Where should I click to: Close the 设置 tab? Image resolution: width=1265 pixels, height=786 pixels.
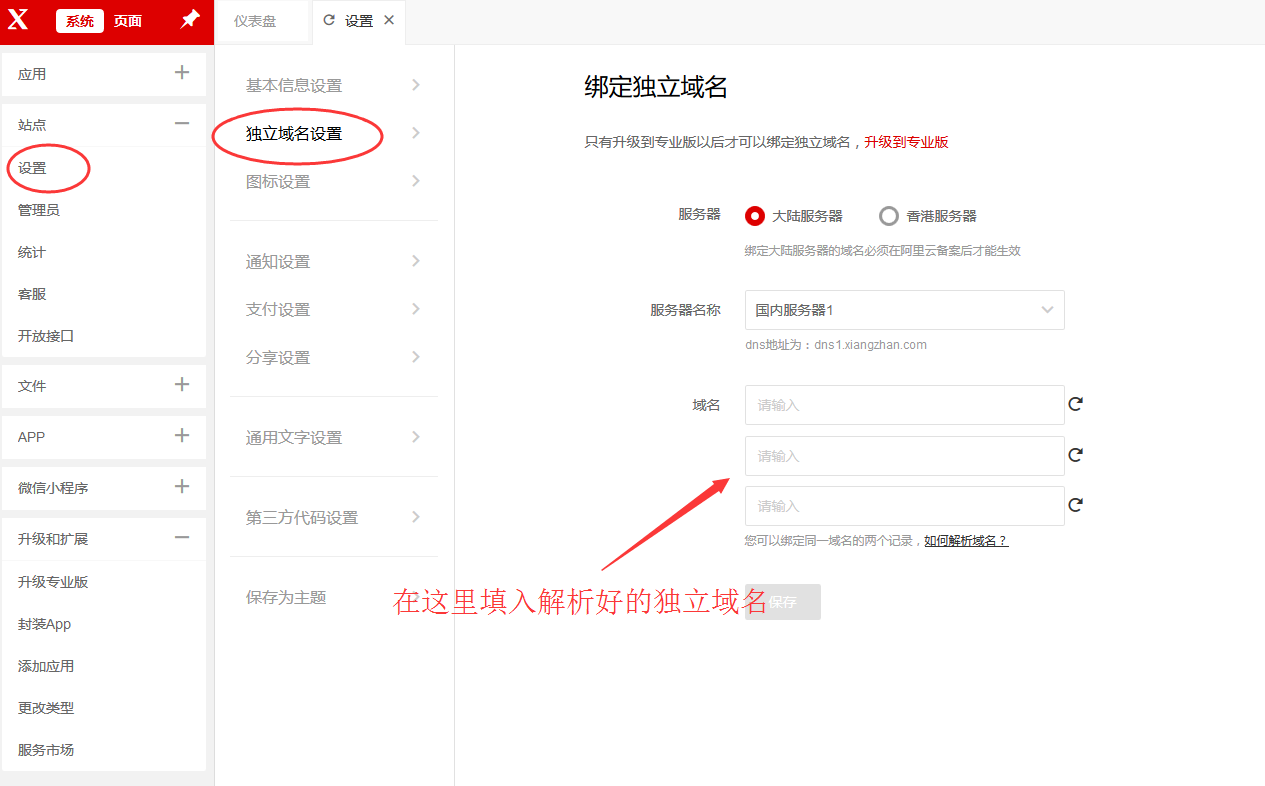coord(389,20)
